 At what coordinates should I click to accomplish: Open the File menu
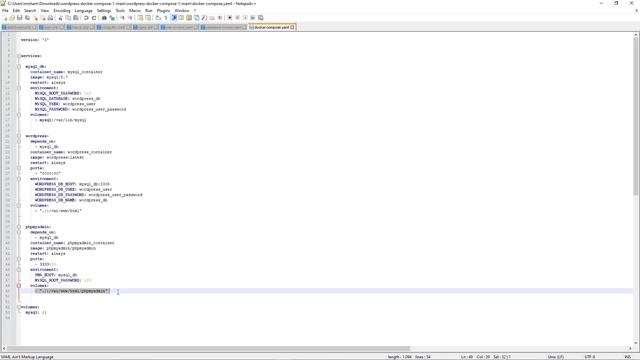click(5, 11)
